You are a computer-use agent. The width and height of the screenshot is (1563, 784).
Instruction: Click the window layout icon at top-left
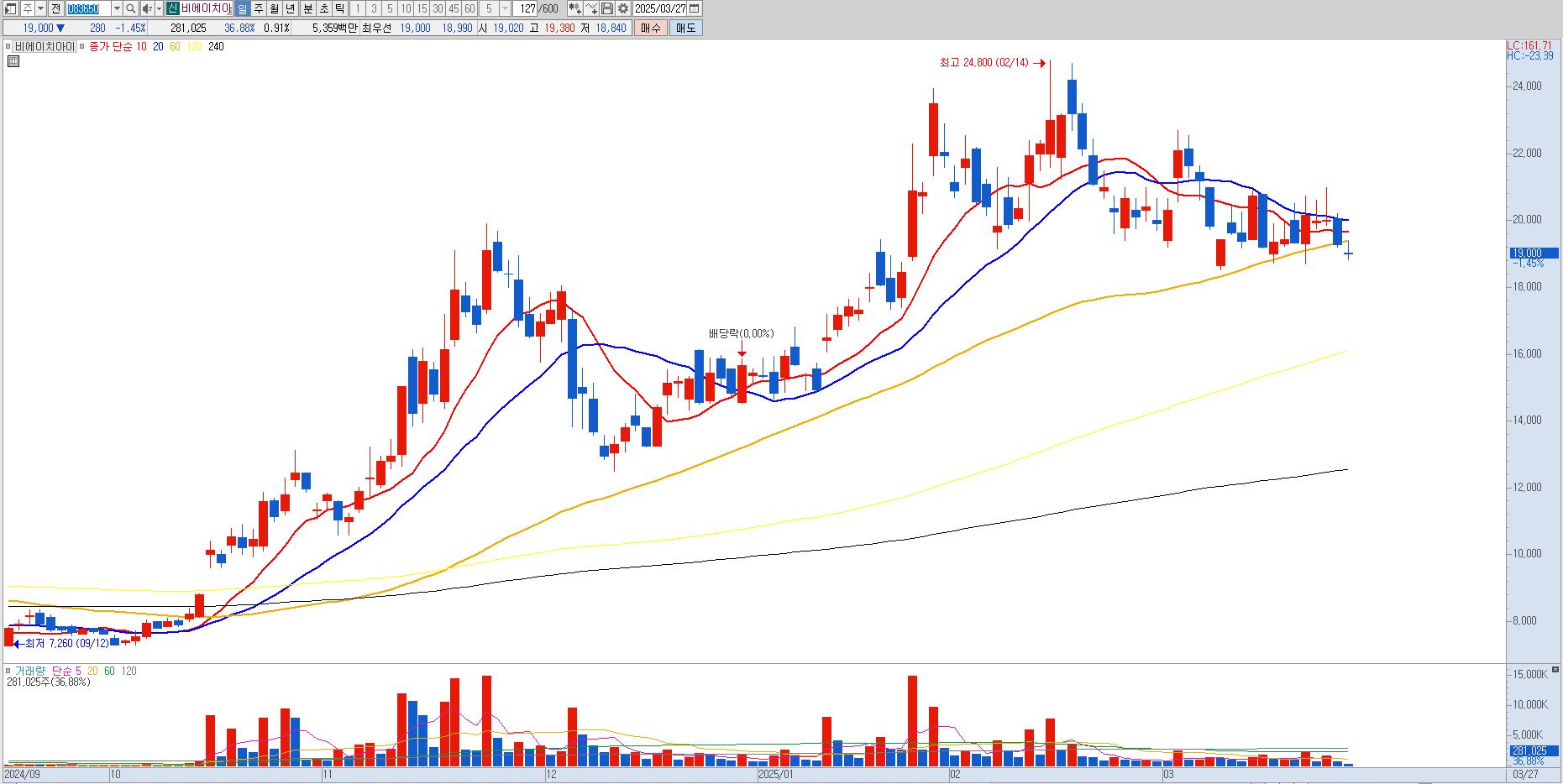coord(11,8)
